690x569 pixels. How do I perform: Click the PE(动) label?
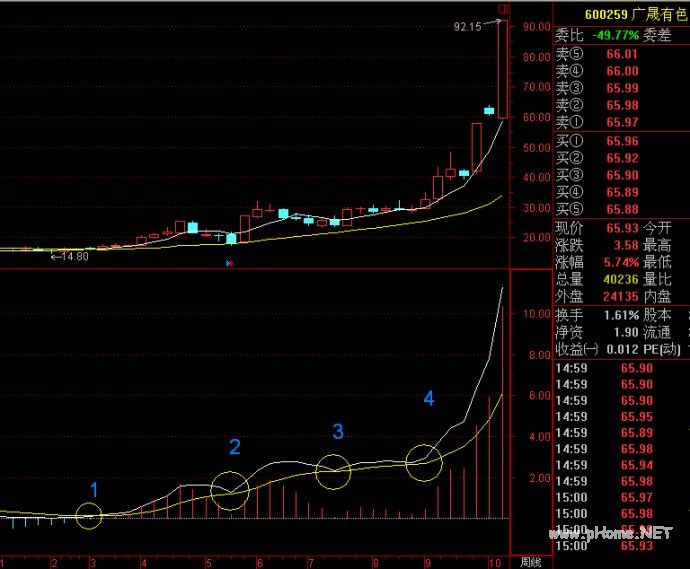click(662, 349)
